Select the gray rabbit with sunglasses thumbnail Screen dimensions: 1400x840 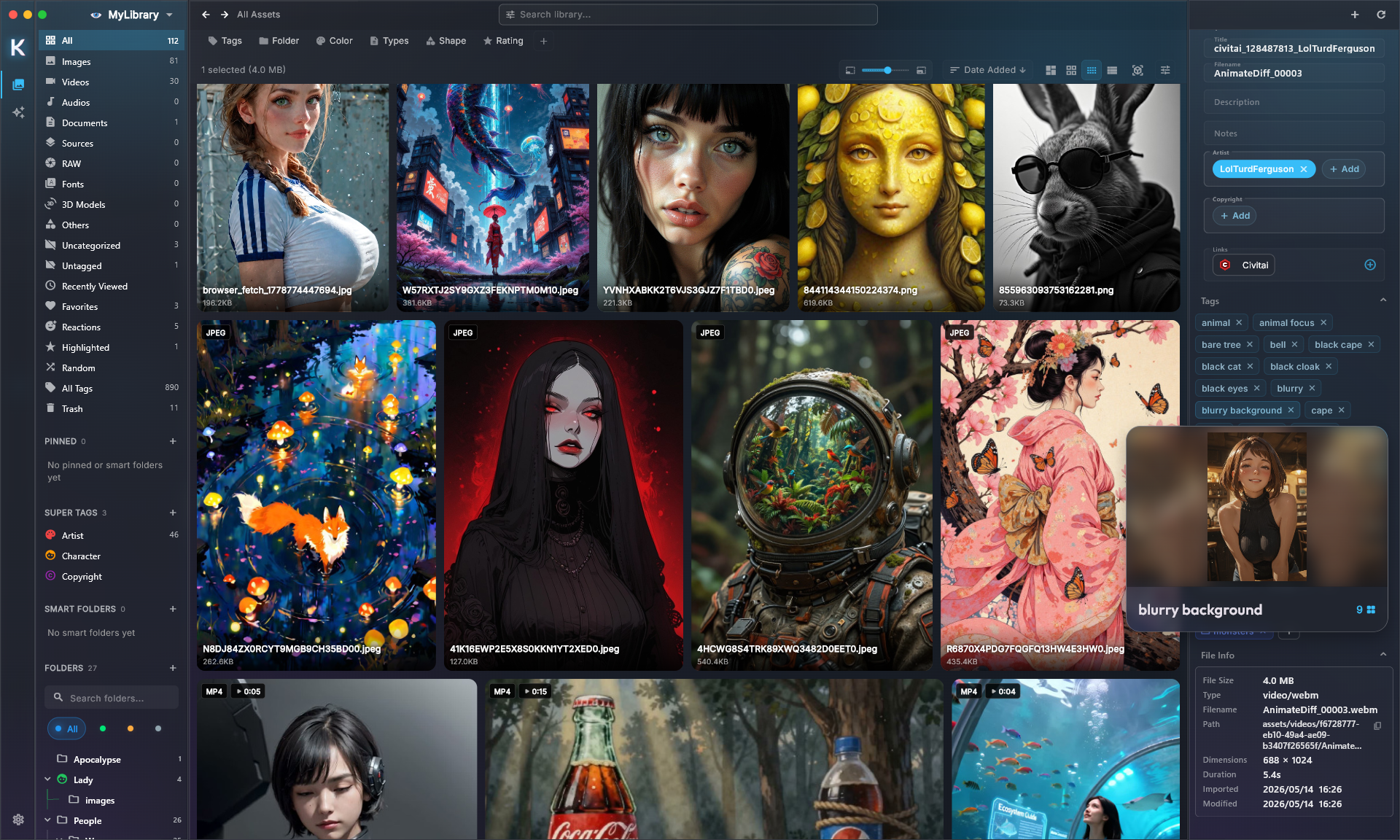click(1086, 198)
